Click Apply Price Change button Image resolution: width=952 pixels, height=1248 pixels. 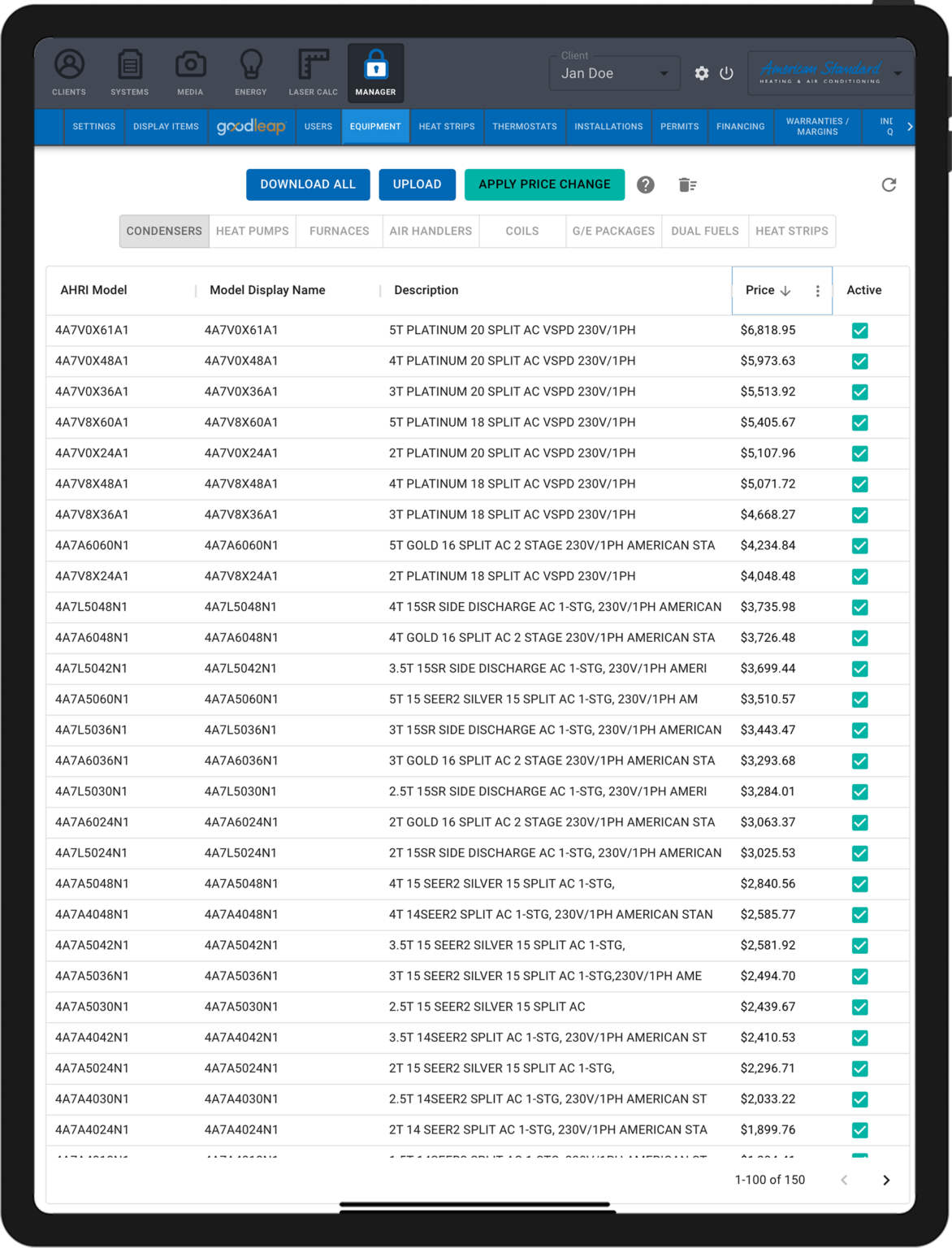tap(544, 184)
